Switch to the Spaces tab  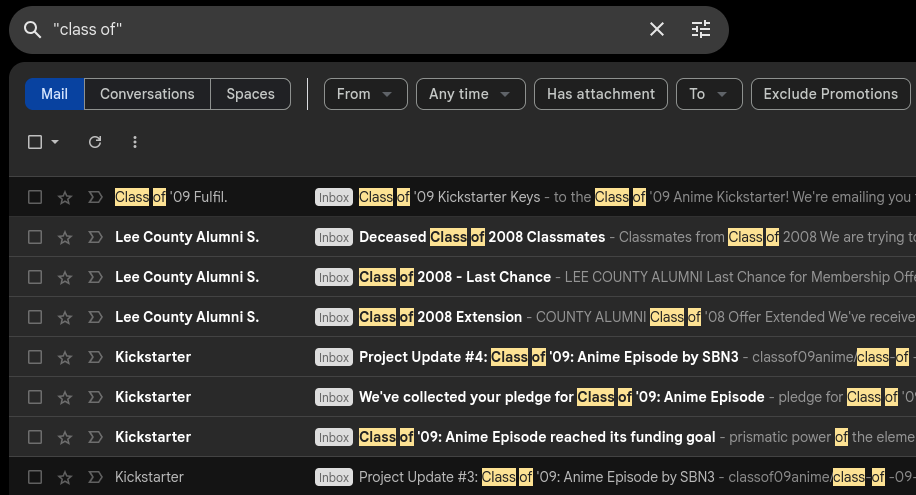coord(250,94)
